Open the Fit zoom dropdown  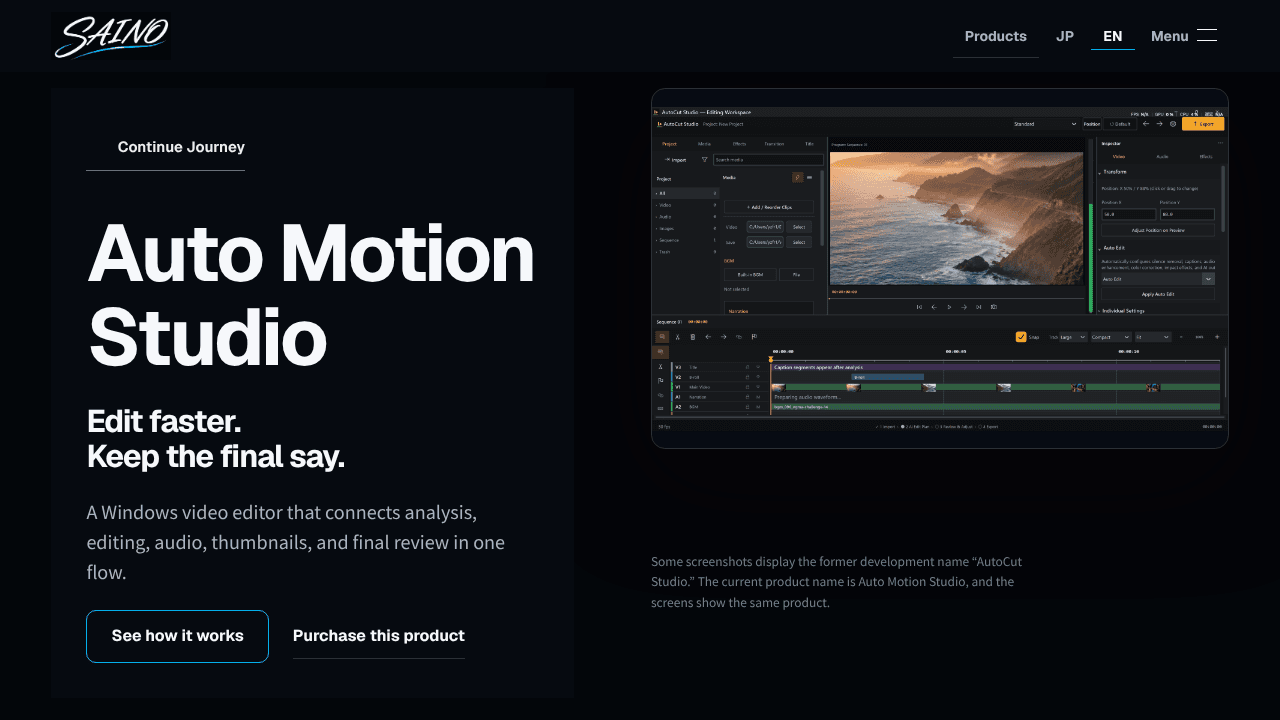[x=1153, y=337]
